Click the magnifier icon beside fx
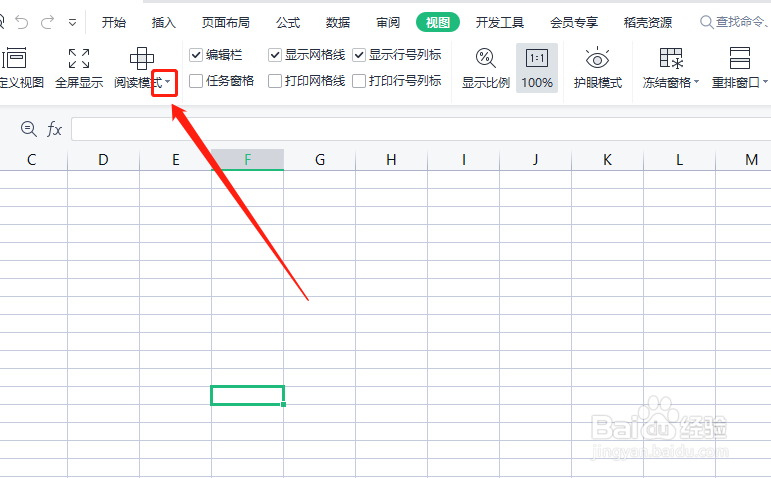The width and height of the screenshot is (771, 478). click(29, 129)
